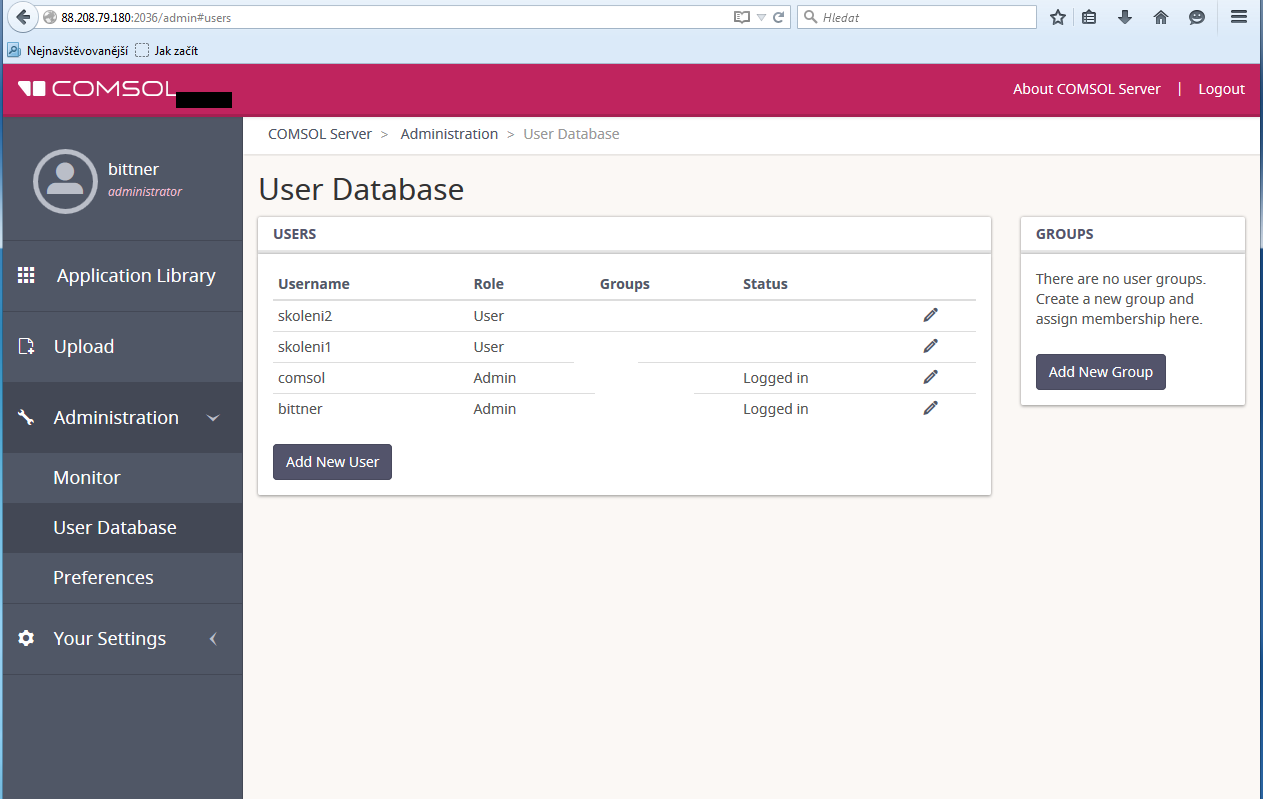Click the Nejnavštěvovanější bookmark
Viewport: 1263px width, 799px height.
[x=67, y=50]
